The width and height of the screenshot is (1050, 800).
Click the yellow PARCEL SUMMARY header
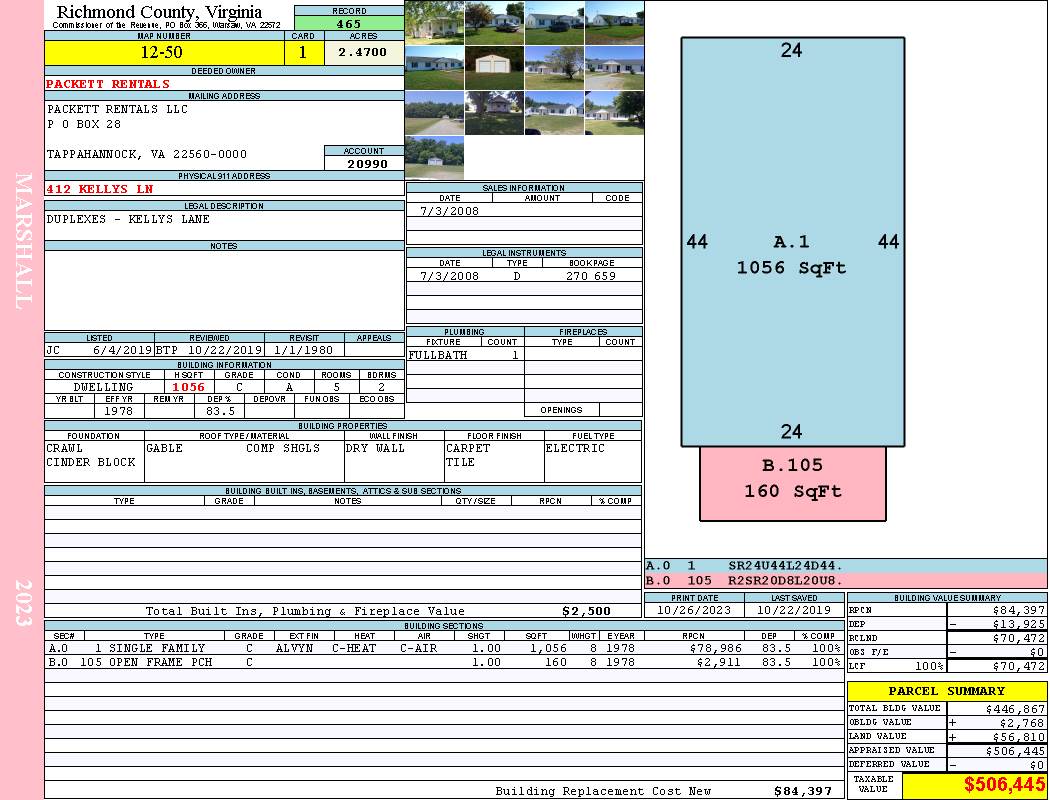[x=946, y=691]
